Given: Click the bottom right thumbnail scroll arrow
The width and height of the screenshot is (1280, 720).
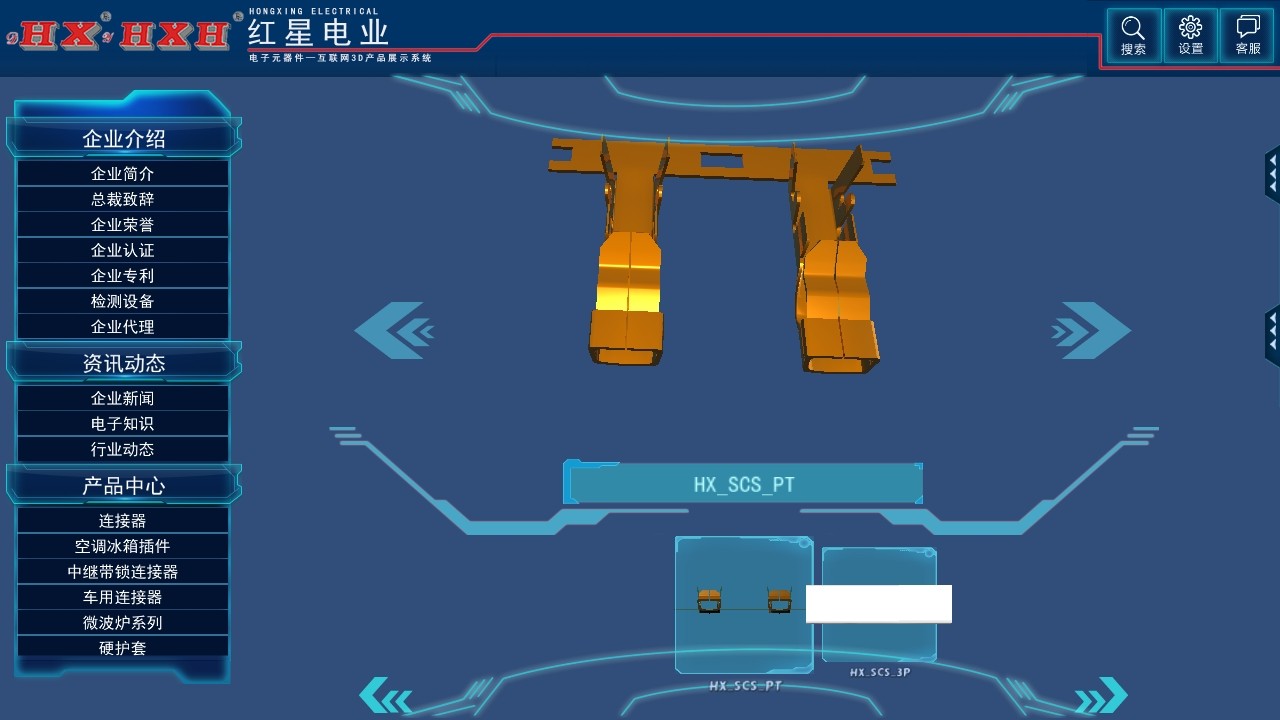Looking at the screenshot, I should 1101,696.
